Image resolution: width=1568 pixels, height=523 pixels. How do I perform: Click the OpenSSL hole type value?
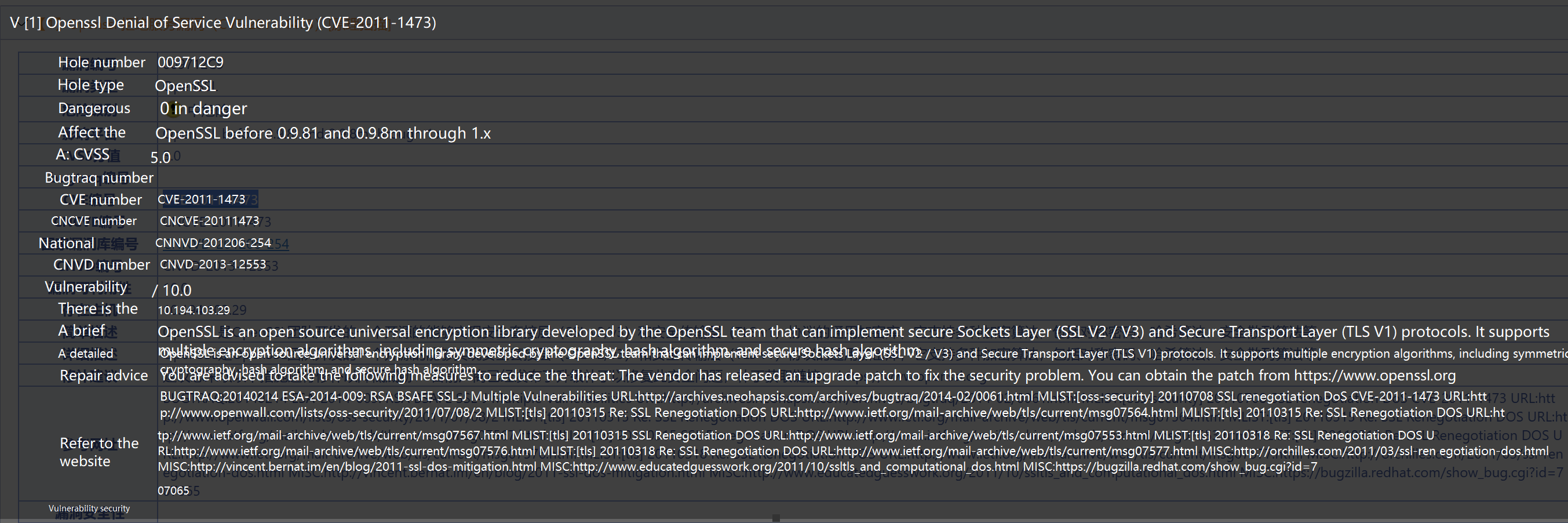185,86
